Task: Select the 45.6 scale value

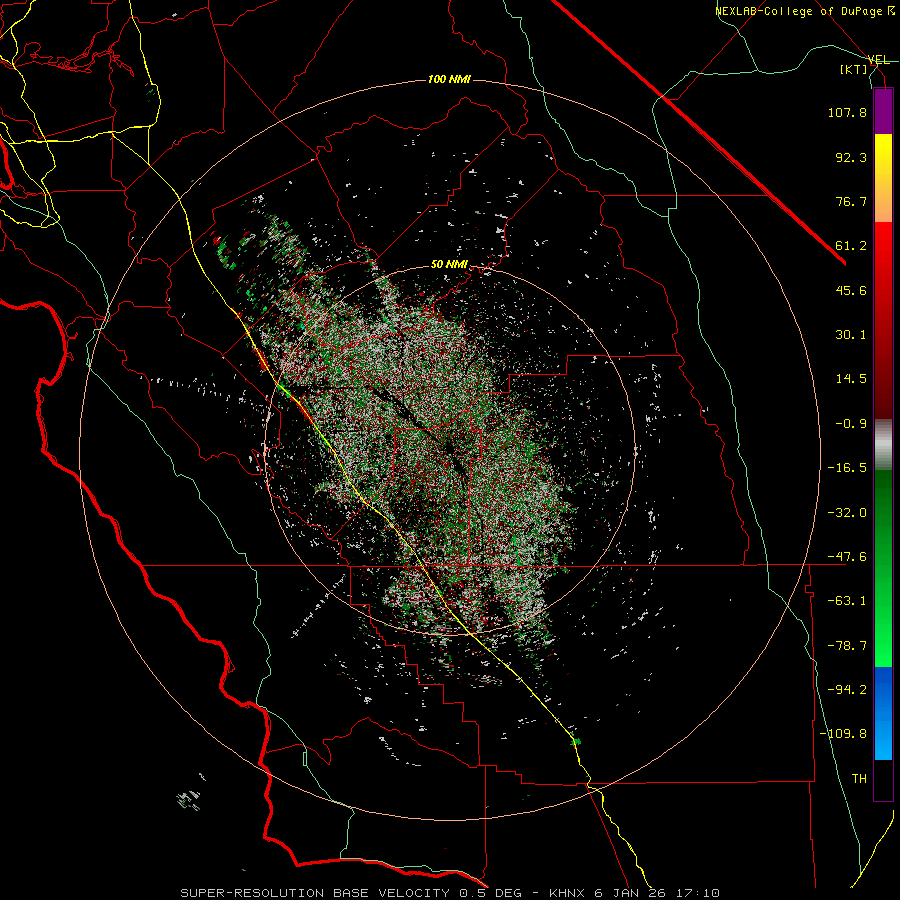Action: click(851, 290)
